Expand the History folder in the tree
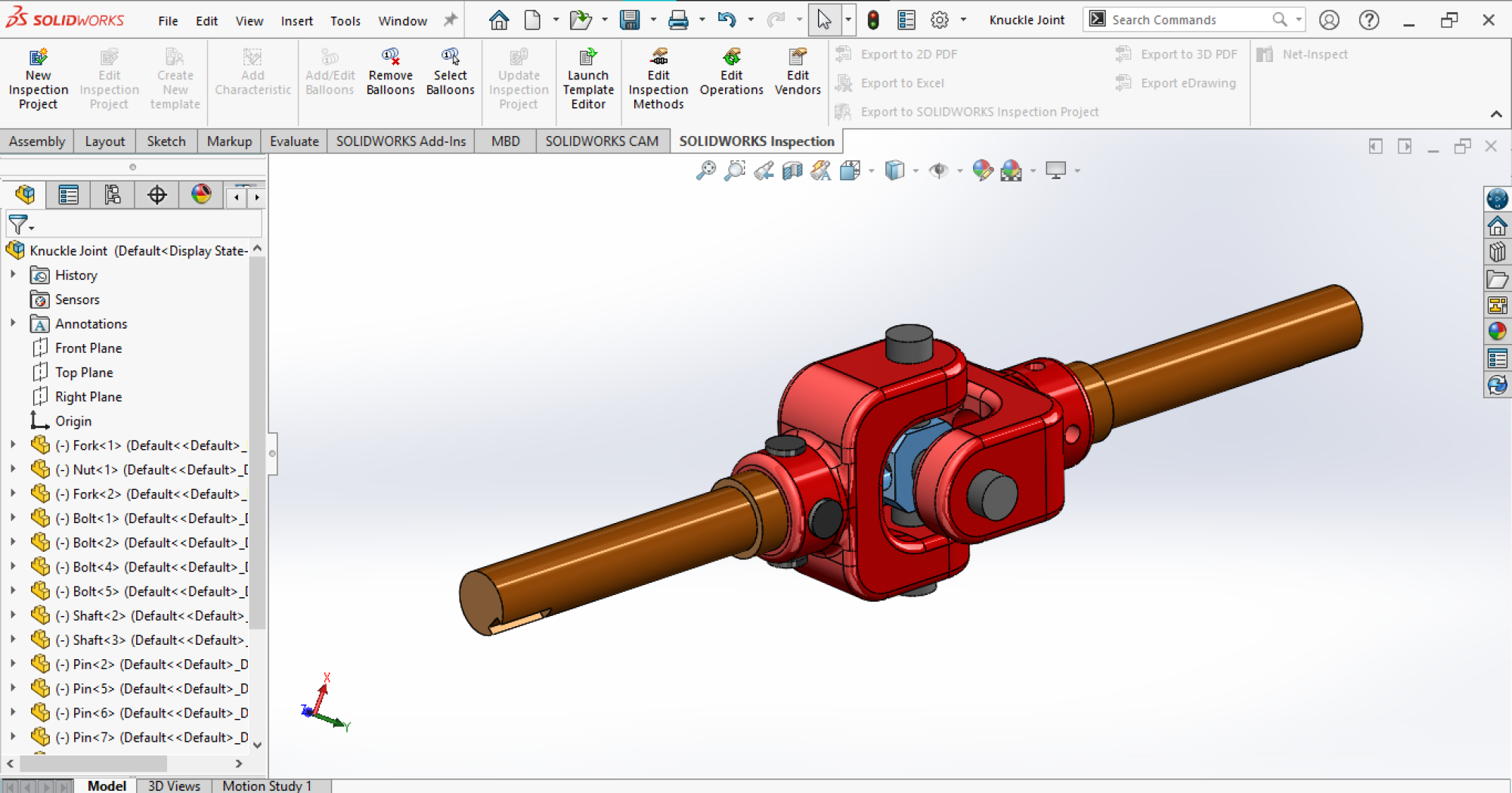1512x793 pixels. tap(14, 274)
